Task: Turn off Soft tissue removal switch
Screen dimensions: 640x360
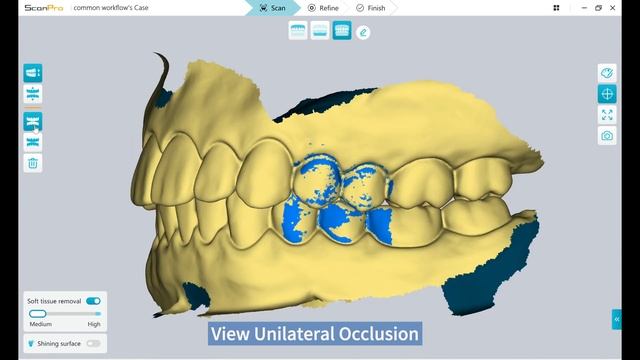Action: [93, 301]
